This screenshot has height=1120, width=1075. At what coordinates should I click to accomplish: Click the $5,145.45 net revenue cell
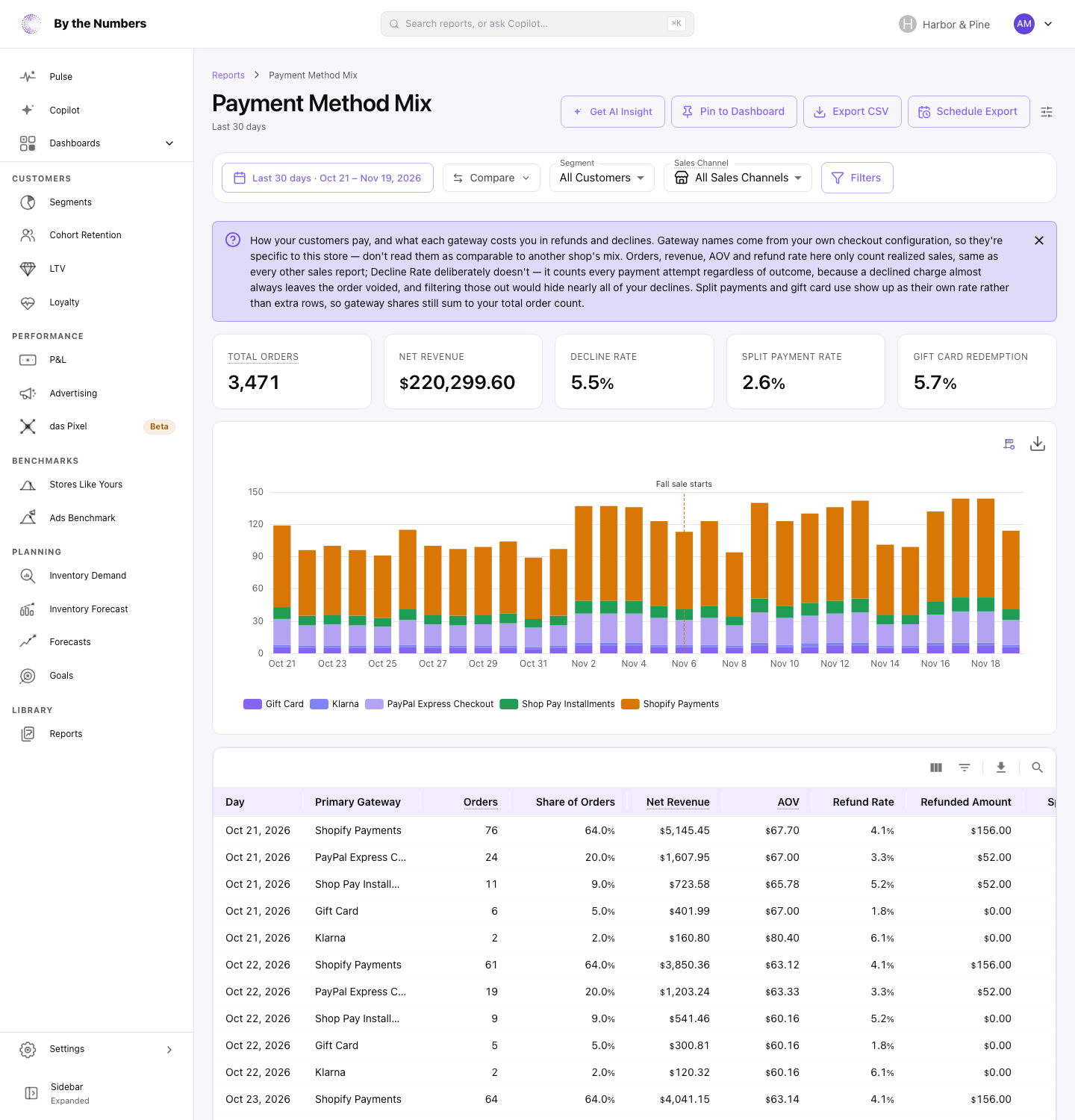(x=685, y=830)
